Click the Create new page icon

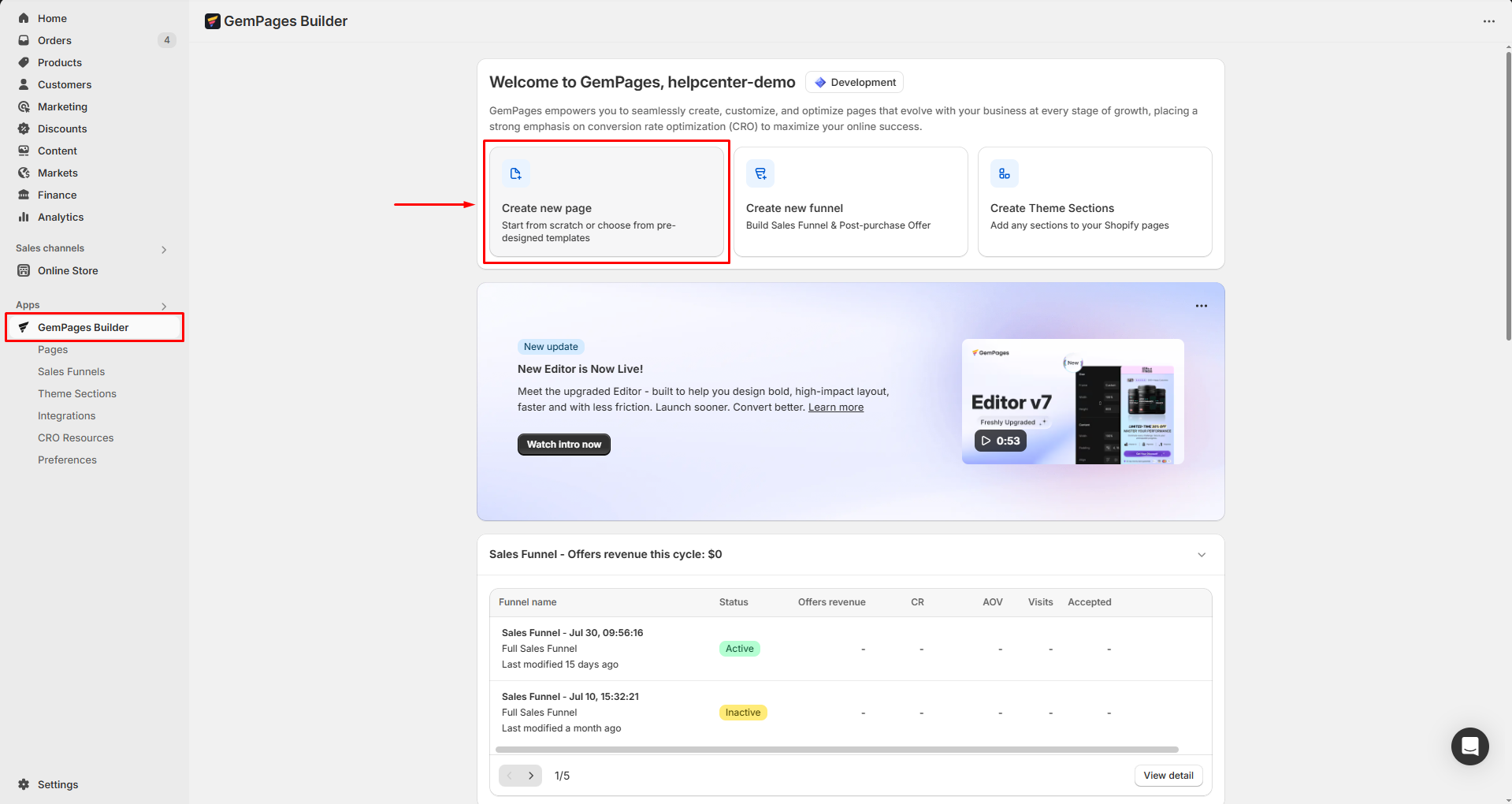515,173
